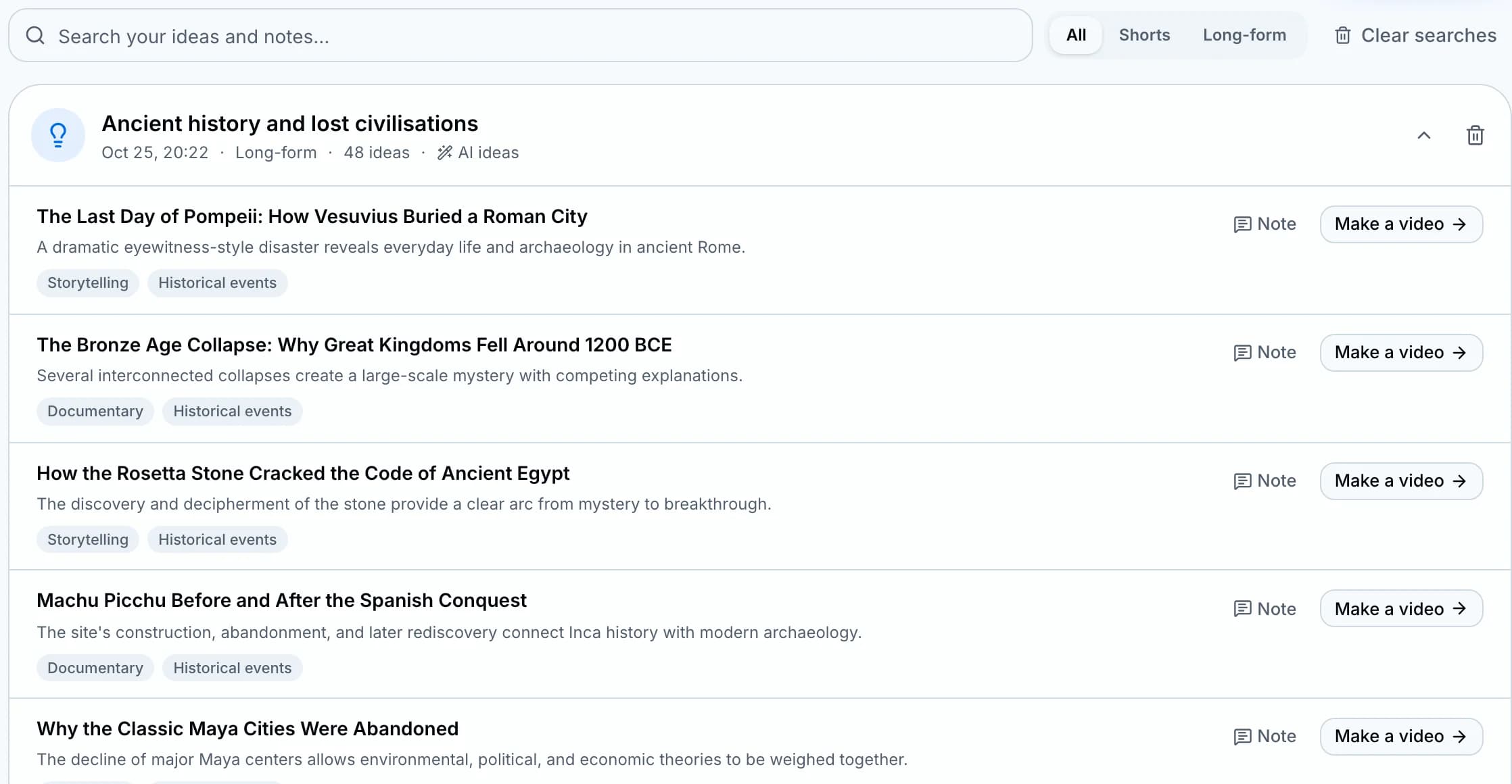This screenshot has height=784, width=1512.
Task: Focus the 'Search your ideas and notes' field
Action: click(x=520, y=36)
